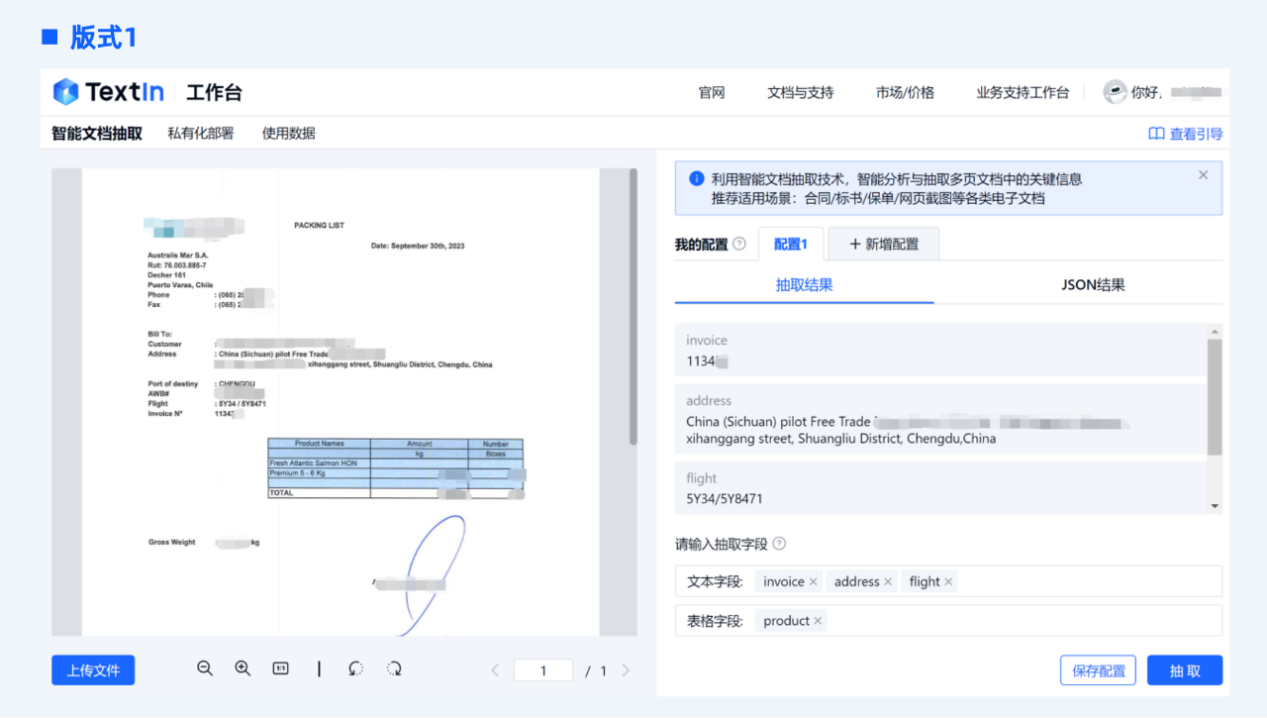Click the 新增配置 add configuration tab
The height and width of the screenshot is (718, 1267).
tap(884, 244)
